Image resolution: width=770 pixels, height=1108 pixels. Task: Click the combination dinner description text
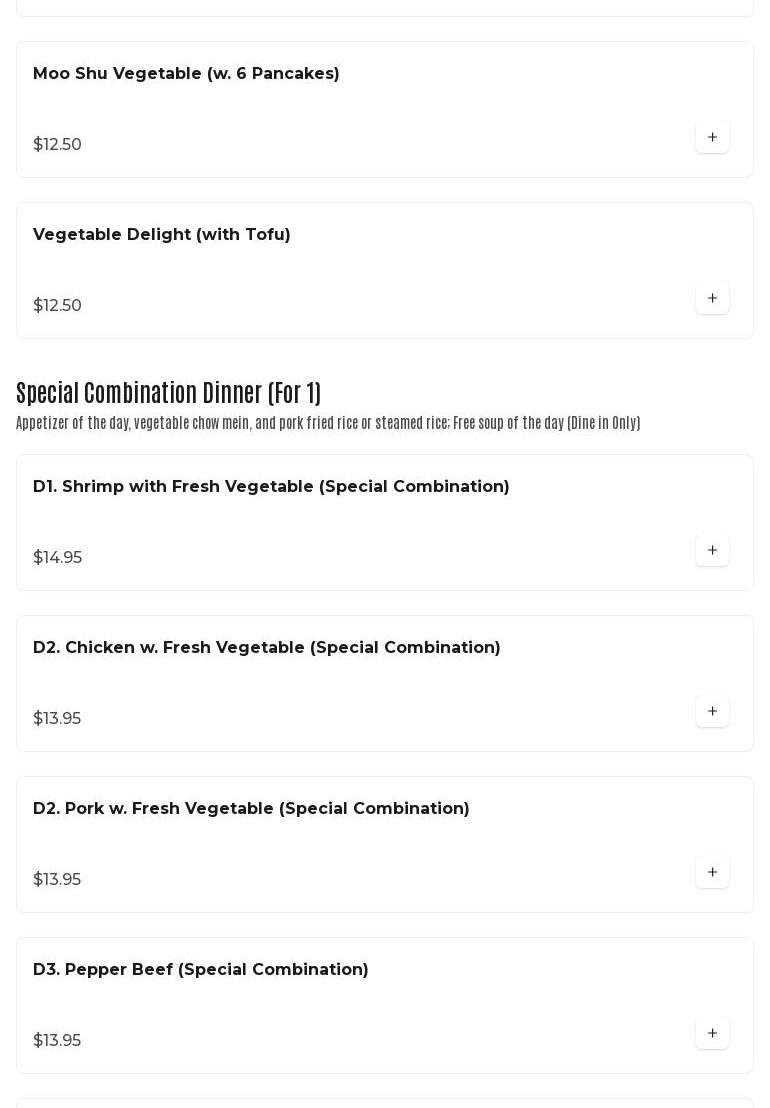tap(328, 423)
